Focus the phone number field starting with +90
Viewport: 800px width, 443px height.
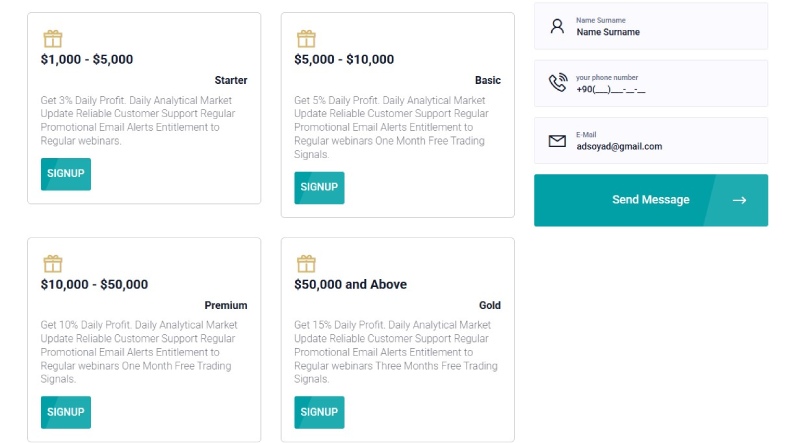(651, 83)
